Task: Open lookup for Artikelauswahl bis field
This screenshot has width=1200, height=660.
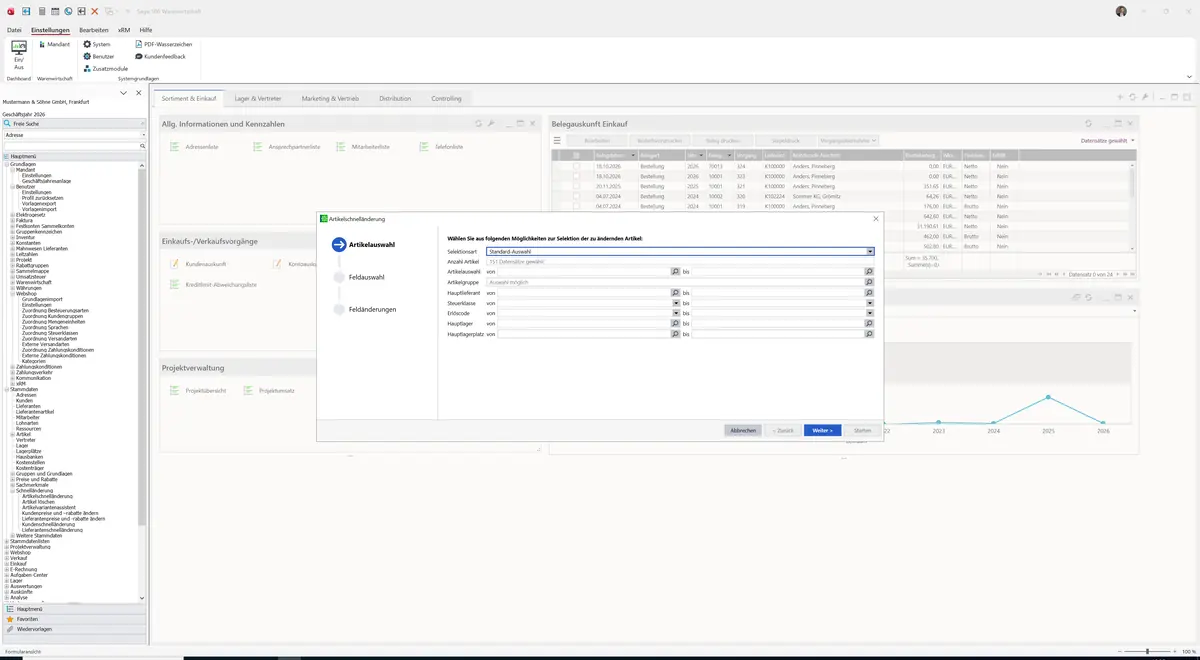Action: 869,272
